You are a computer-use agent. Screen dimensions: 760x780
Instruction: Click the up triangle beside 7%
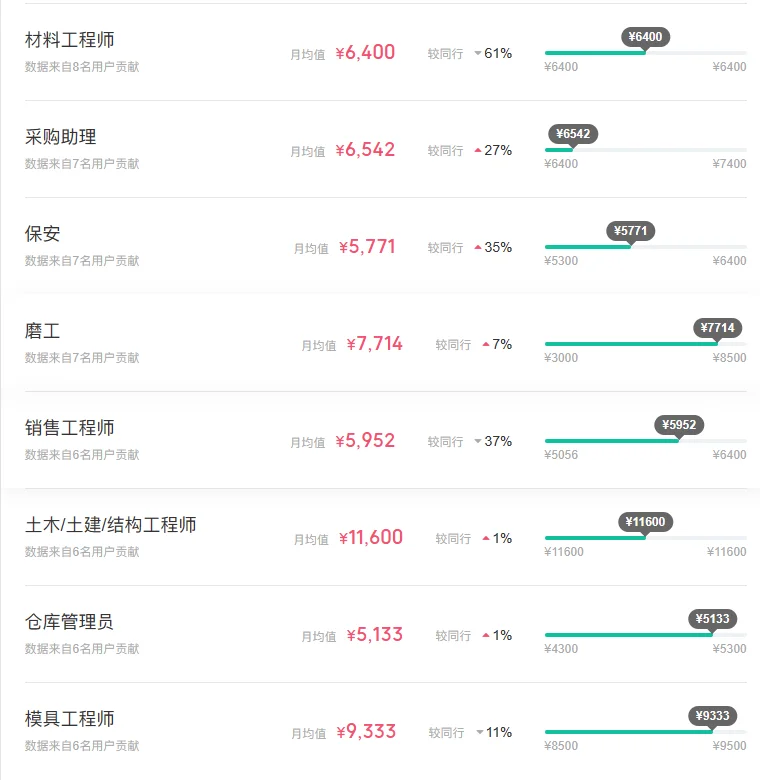coord(486,344)
